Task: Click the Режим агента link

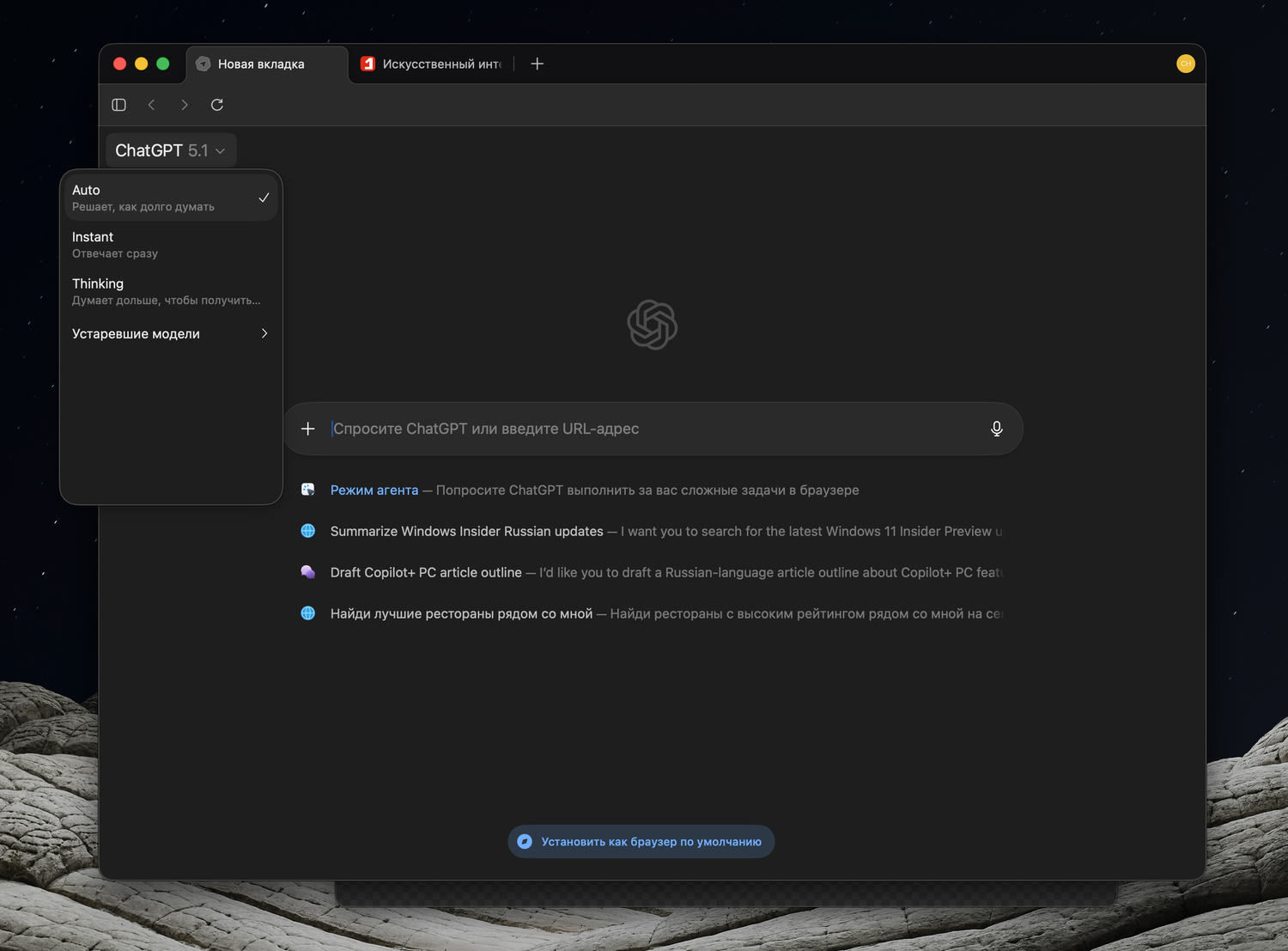Action: click(x=374, y=490)
